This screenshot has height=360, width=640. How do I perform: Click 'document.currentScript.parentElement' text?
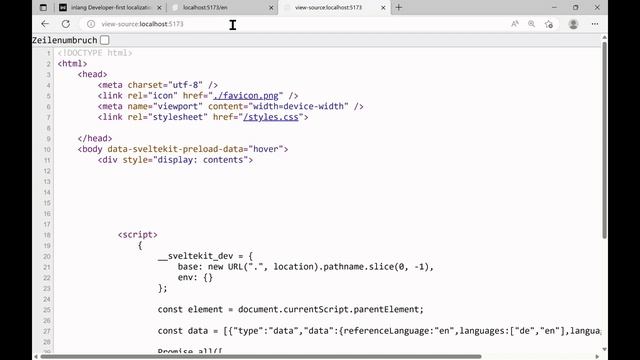[x=329, y=309]
